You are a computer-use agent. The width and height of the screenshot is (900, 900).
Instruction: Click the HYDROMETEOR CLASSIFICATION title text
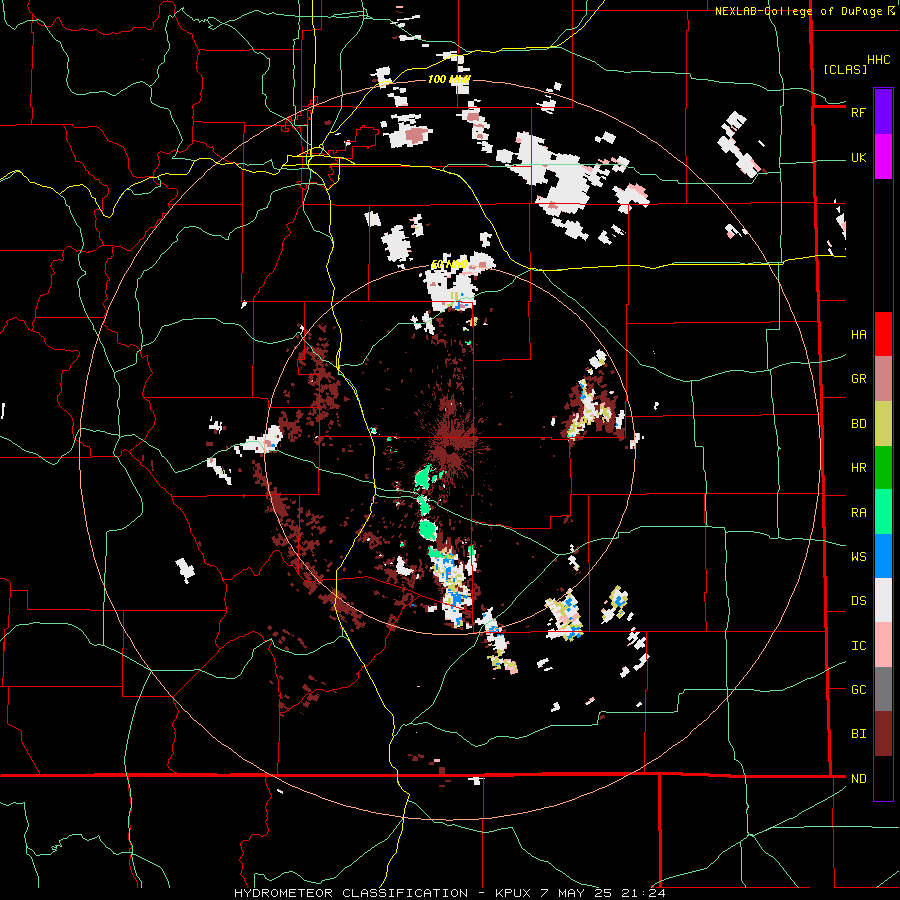[x=351, y=893]
